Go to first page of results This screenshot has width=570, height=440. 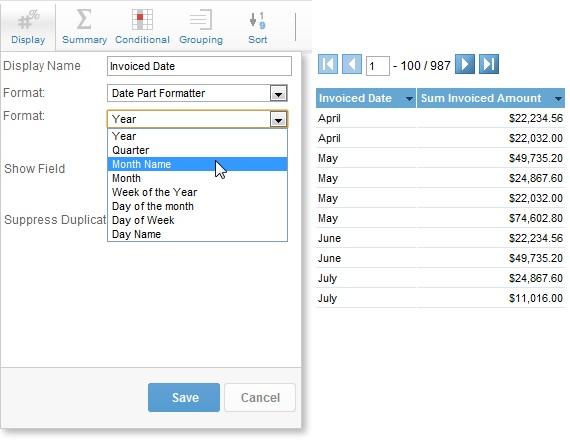pos(328,64)
